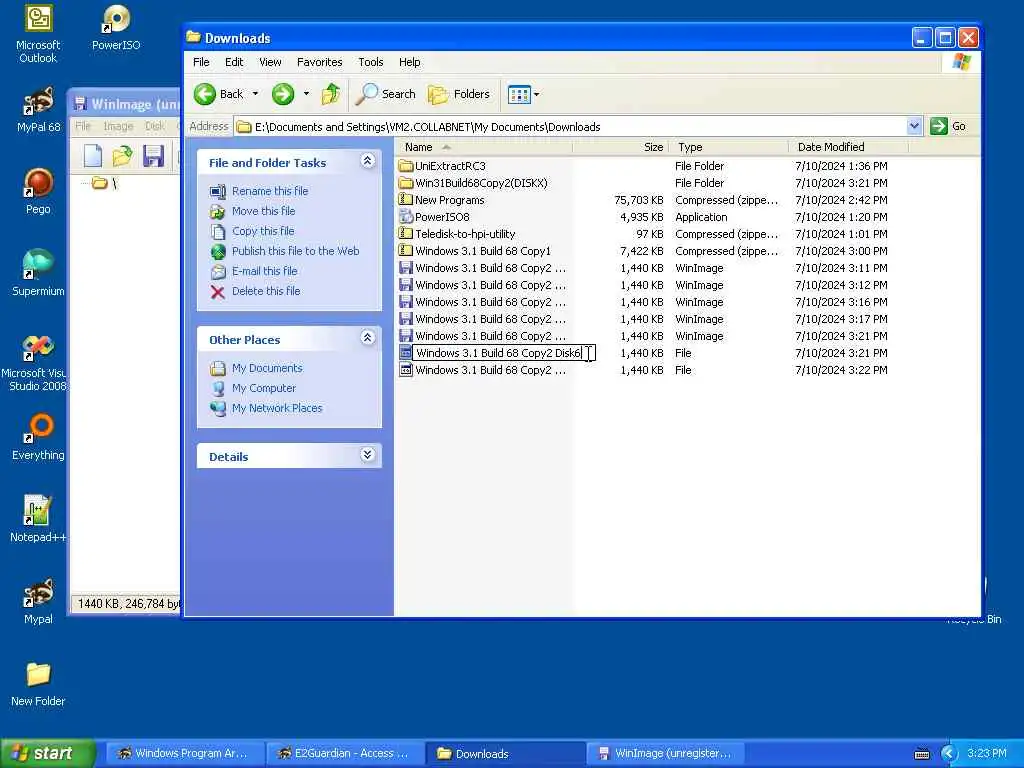This screenshot has width=1024, height=768.
Task: Click inside the Address path field
Action: 570,127
